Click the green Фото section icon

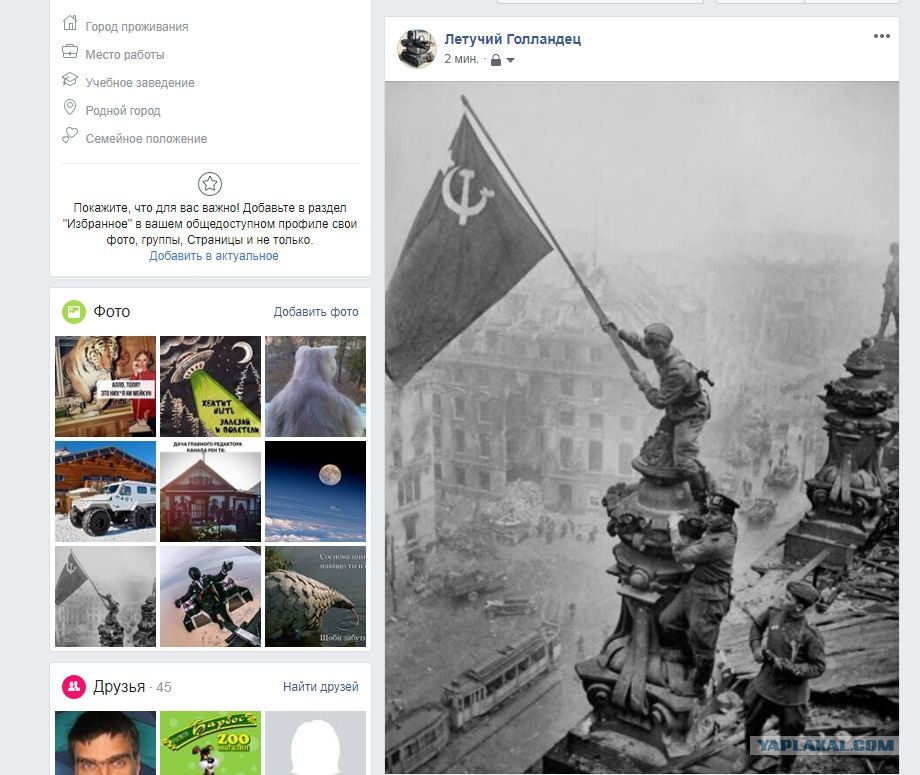tap(74, 312)
